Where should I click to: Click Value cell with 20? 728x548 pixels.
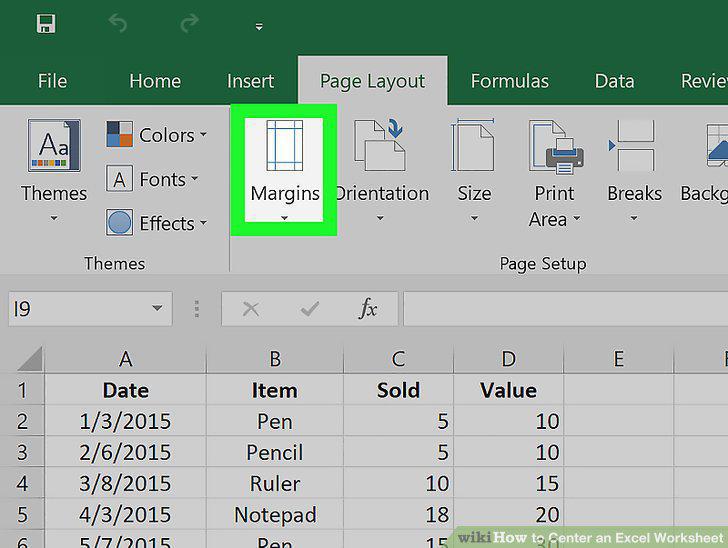pyautogui.click(x=508, y=514)
